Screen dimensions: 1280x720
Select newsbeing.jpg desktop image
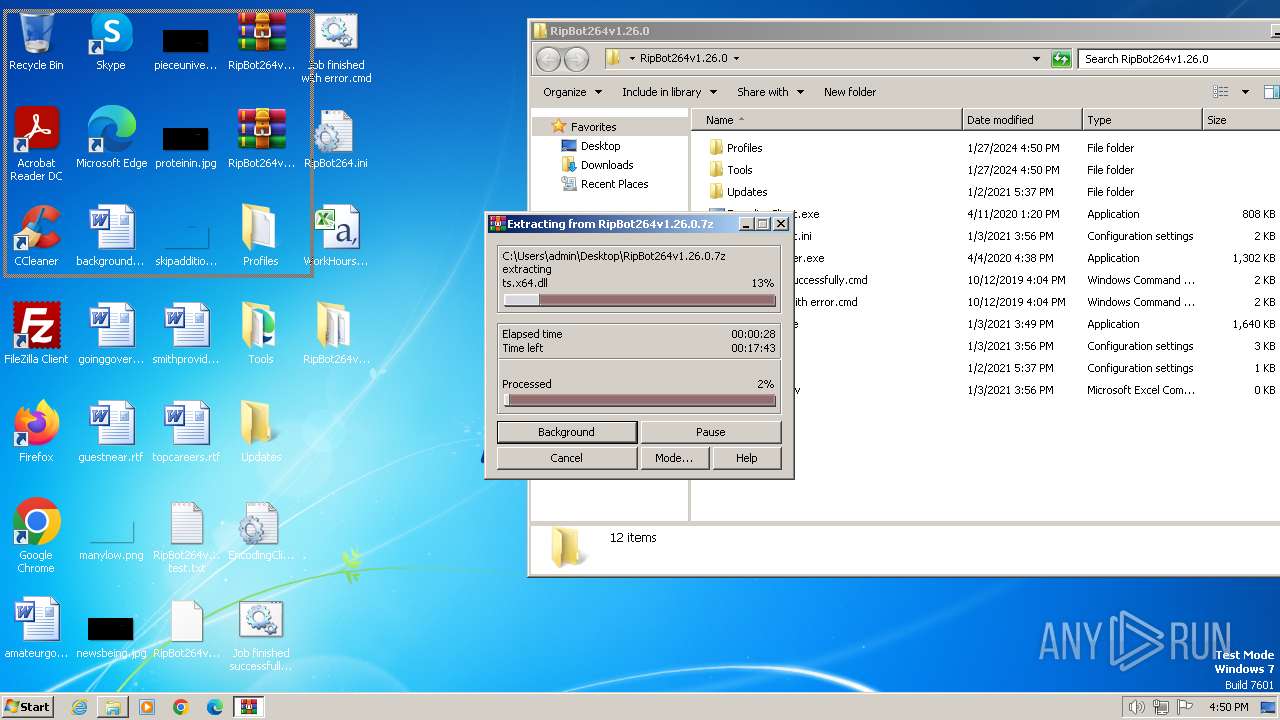(x=111, y=635)
